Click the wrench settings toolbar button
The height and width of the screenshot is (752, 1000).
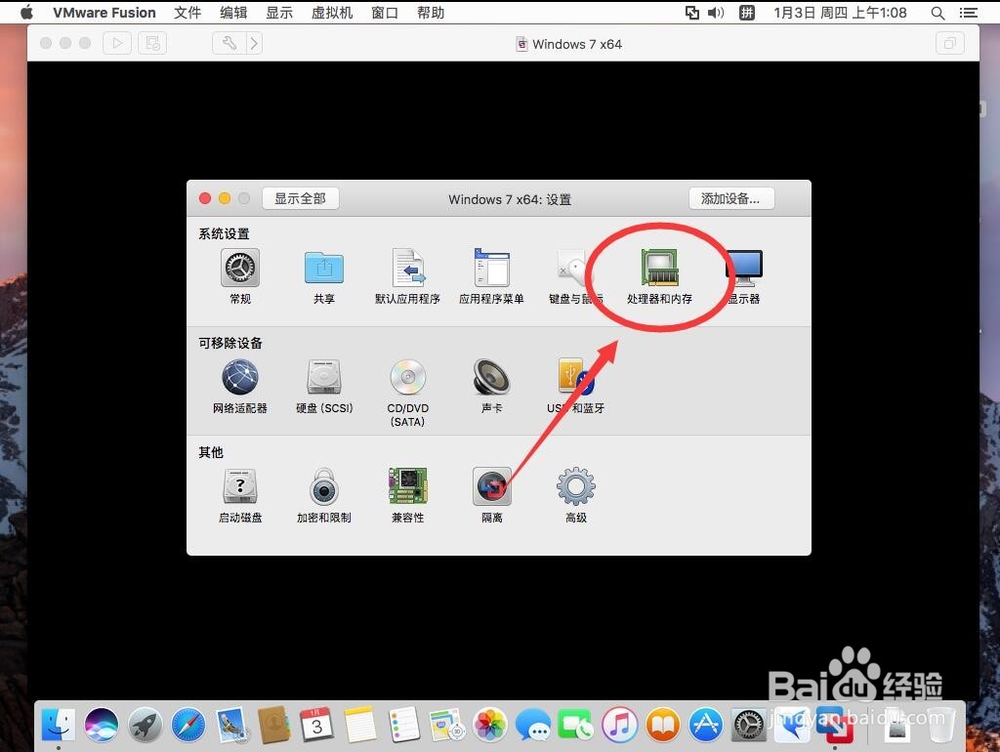pos(229,43)
